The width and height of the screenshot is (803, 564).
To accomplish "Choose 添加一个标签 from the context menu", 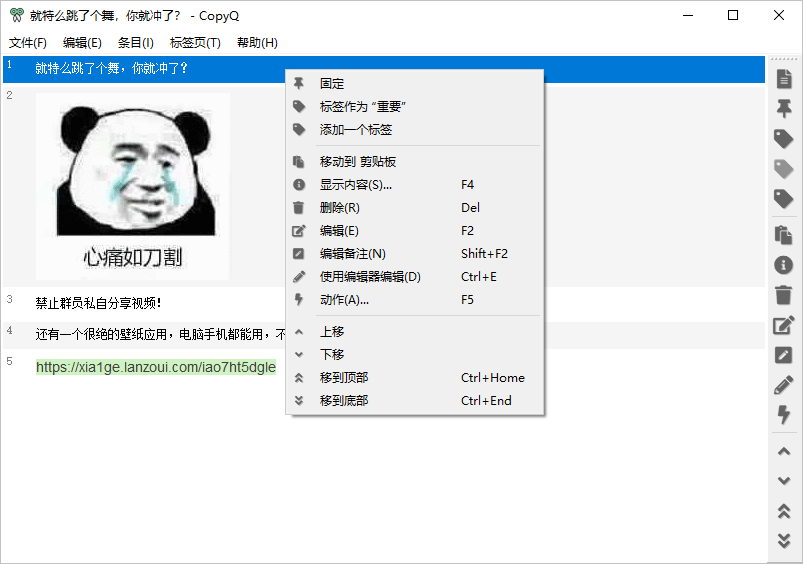I will coord(415,130).
